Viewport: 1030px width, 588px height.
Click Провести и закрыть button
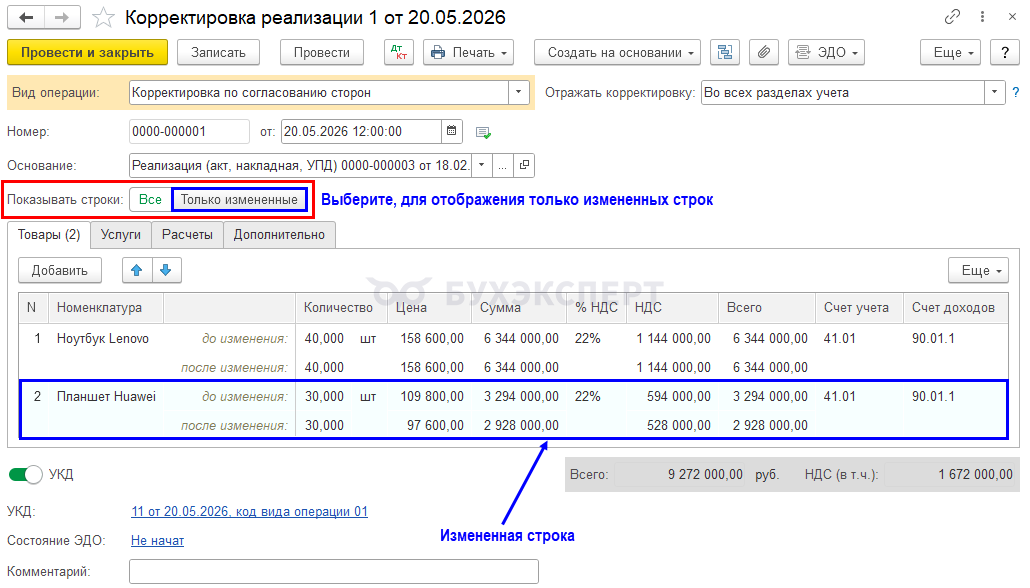tap(87, 53)
